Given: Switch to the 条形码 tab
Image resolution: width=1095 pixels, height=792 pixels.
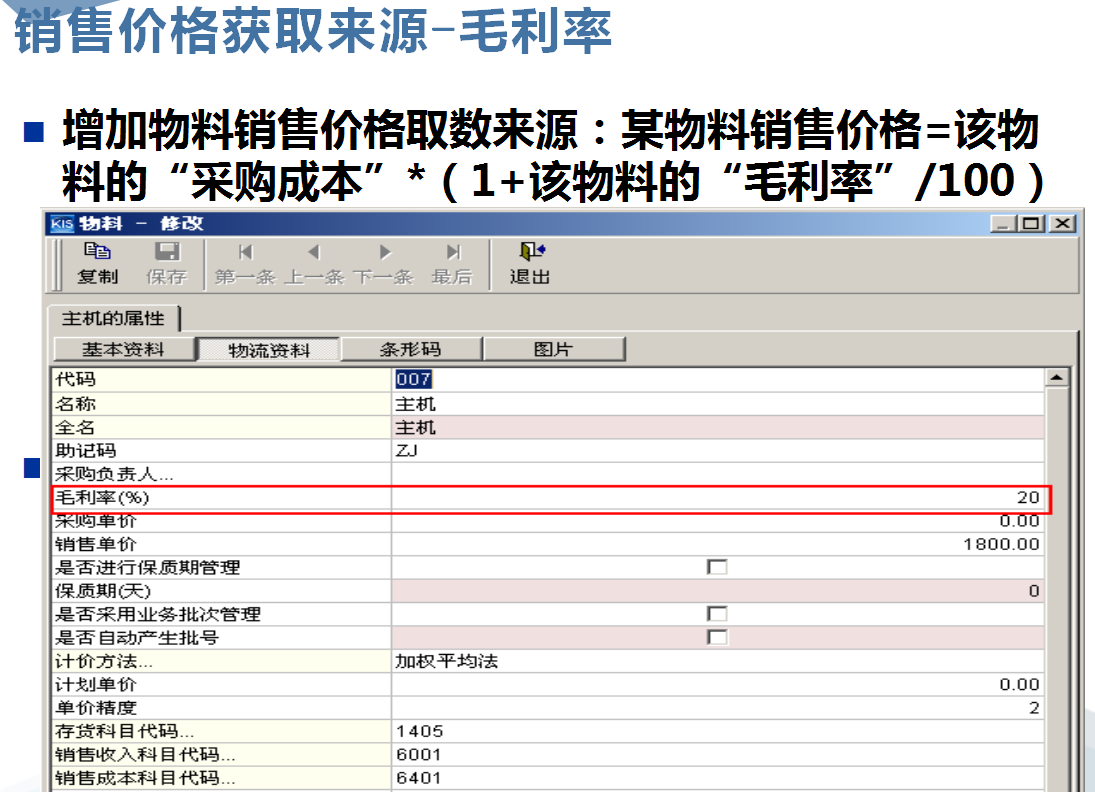Looking at the screenshot, I should (409, 348).
